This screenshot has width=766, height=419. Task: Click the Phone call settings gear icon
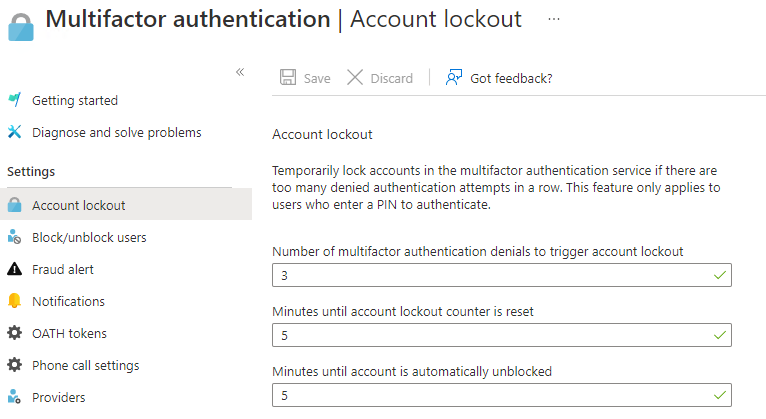(x=15, y=364)
